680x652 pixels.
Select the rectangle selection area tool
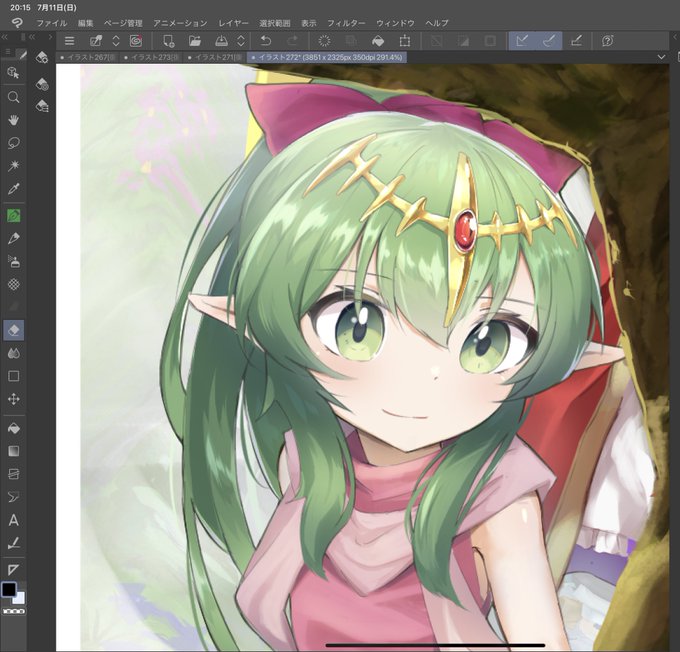13,376
